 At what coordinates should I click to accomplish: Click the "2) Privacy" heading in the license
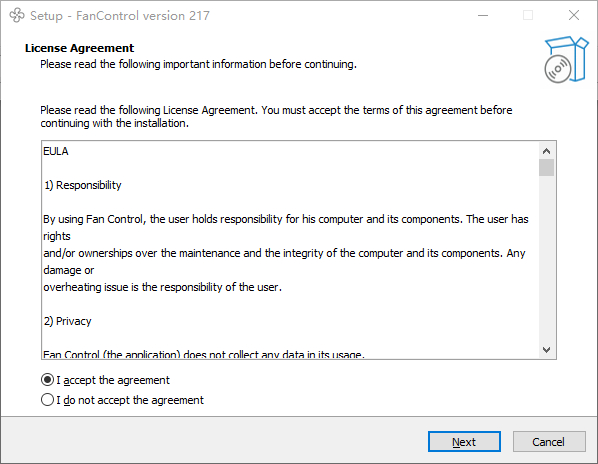pyautogui.click(x=67, y=321)
